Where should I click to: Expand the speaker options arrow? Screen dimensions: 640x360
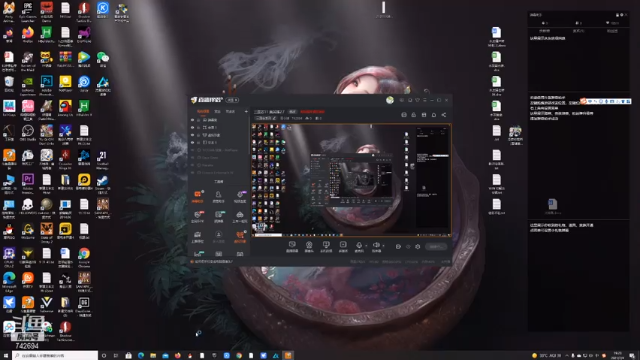[x=383, y=245]
